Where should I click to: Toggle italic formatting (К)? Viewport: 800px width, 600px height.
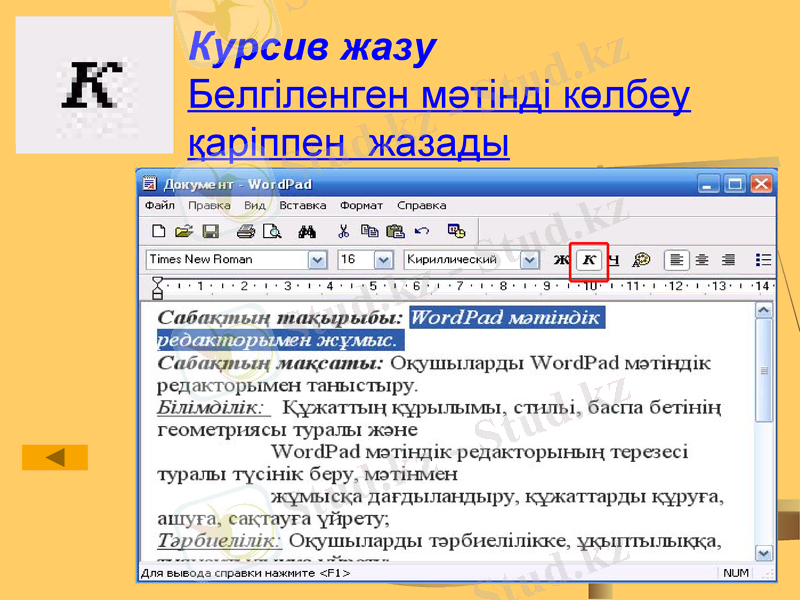(x=586, y=258)
